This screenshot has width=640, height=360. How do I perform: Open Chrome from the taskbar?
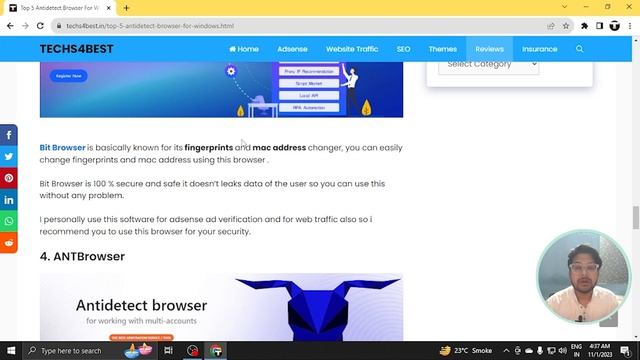216,351
